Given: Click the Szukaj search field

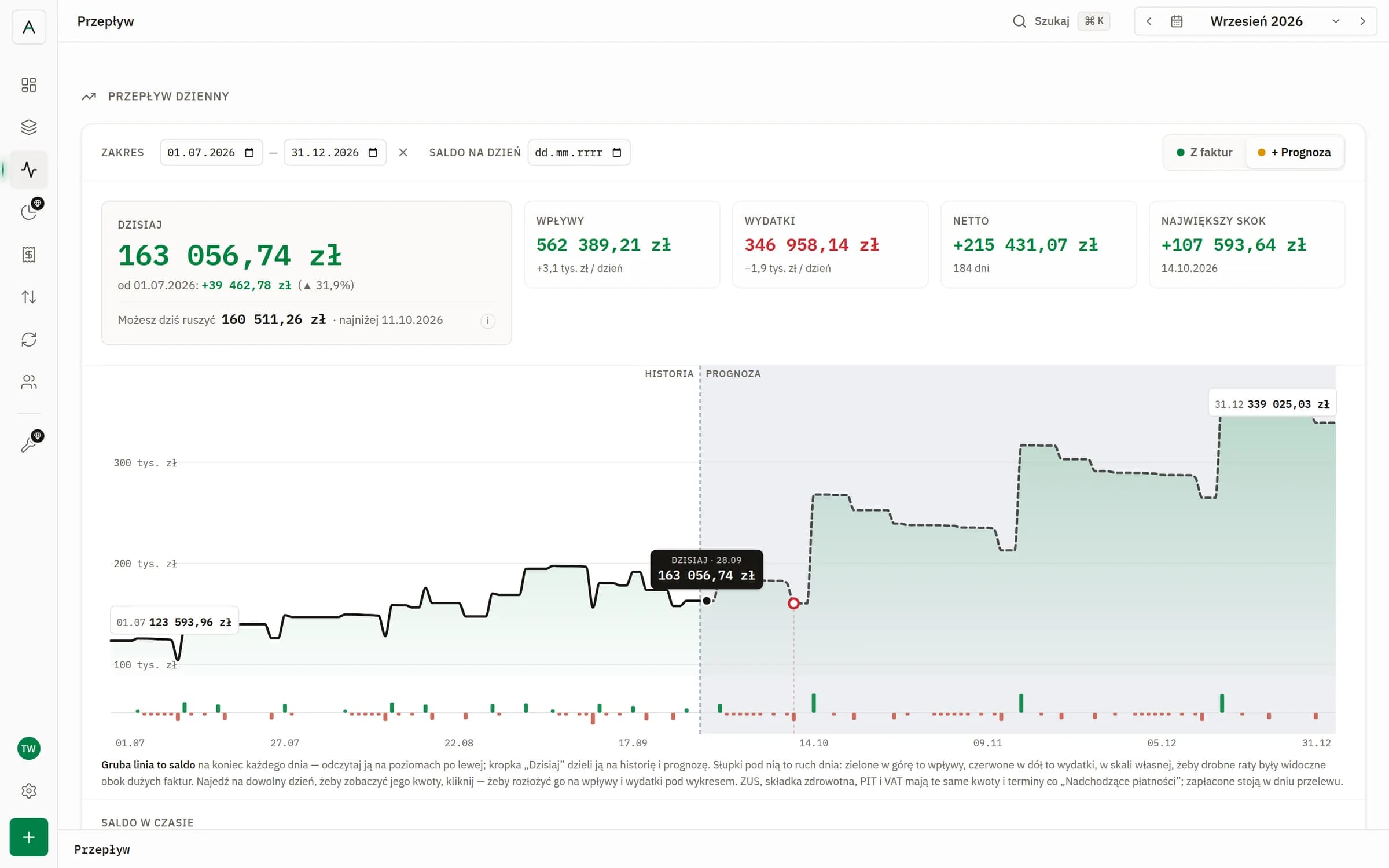Looking at the screenshot, I should 1060,21.
